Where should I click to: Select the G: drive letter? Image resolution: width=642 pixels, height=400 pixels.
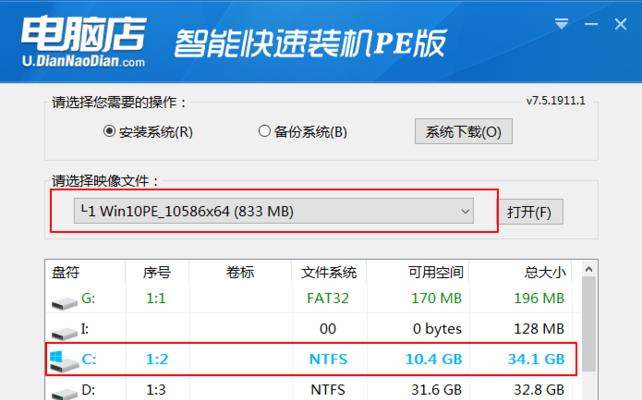tap(88, 298)
